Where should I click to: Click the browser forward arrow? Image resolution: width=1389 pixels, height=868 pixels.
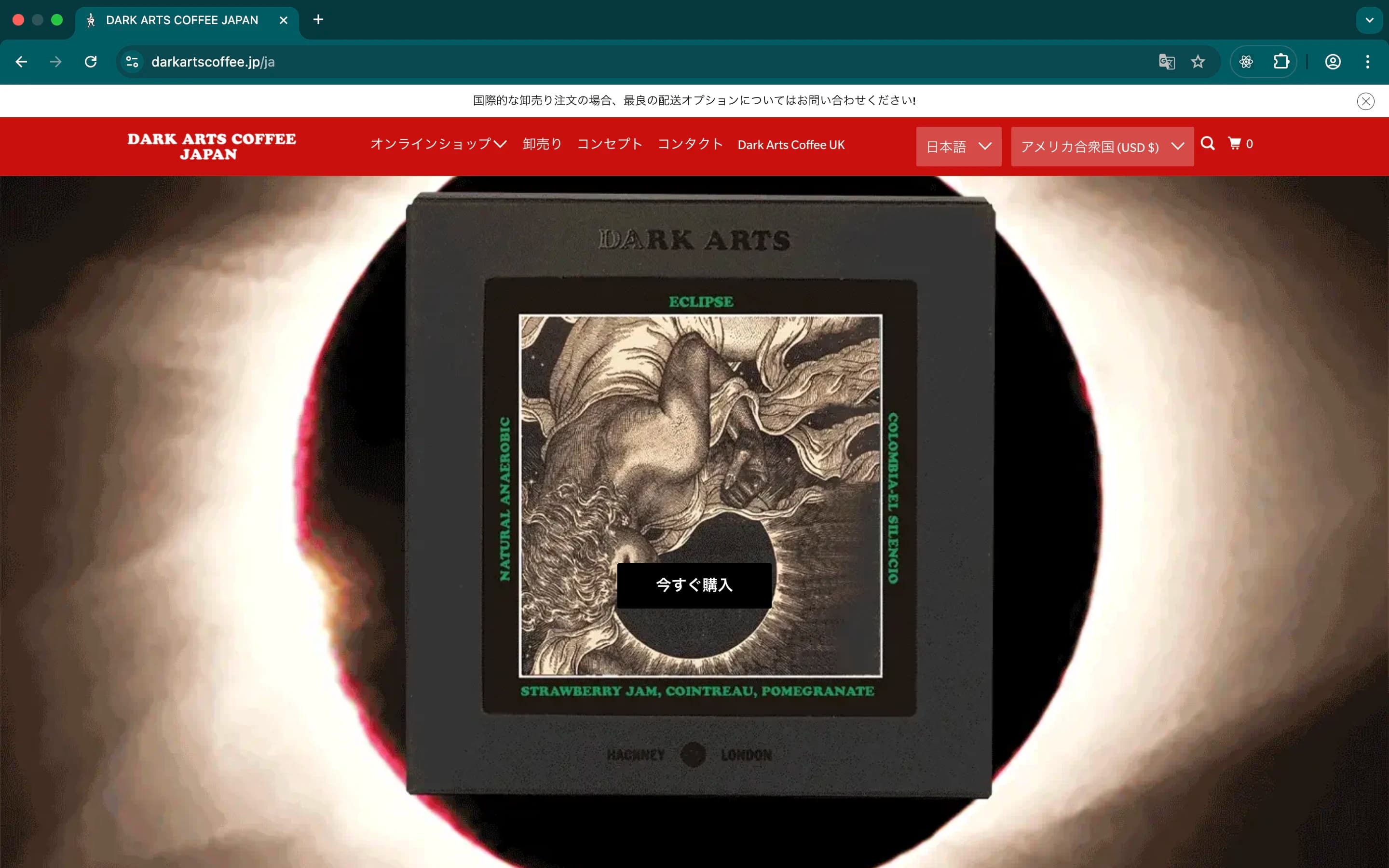point(55,61)
